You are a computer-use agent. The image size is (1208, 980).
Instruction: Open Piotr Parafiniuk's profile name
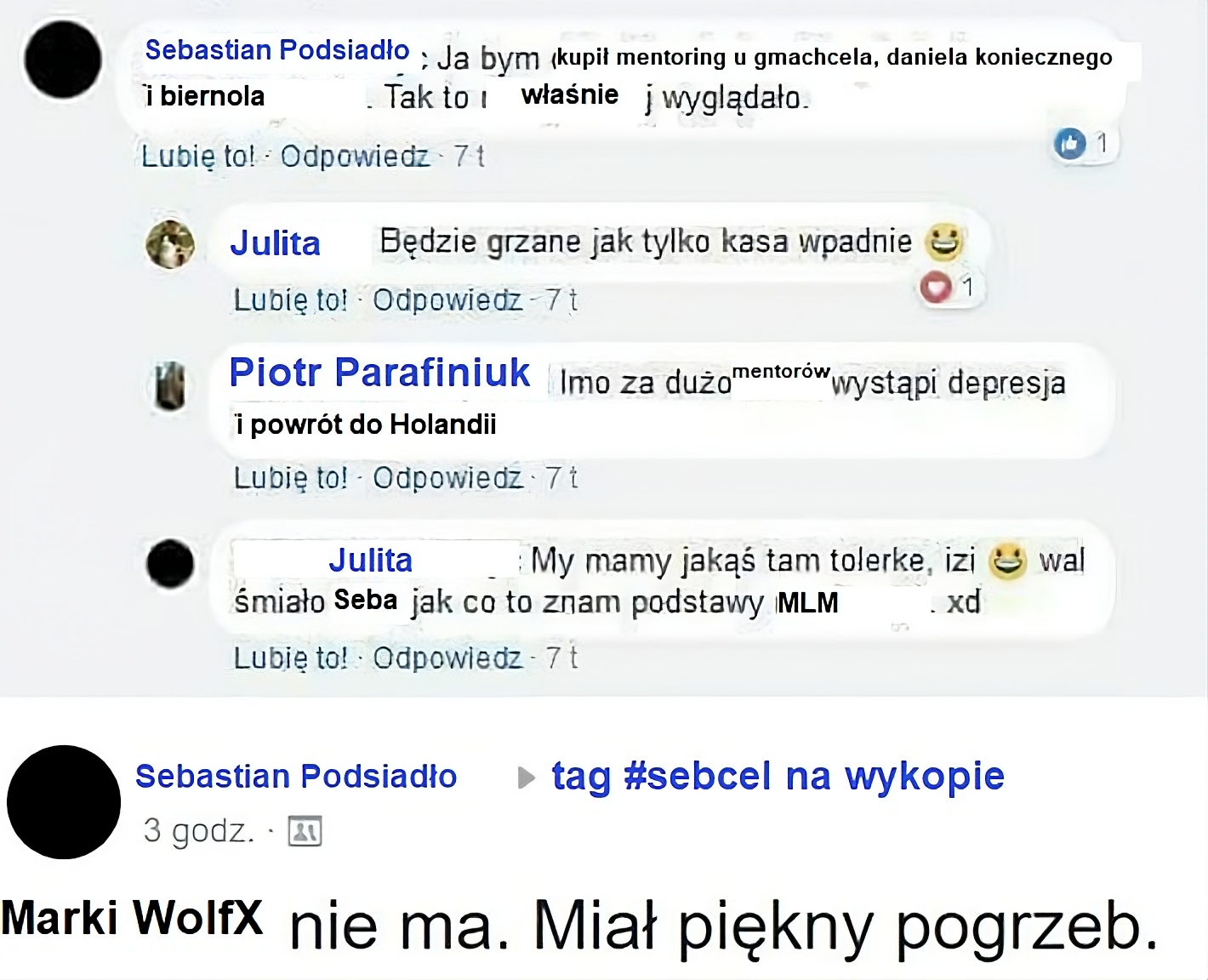coord(379,373)
